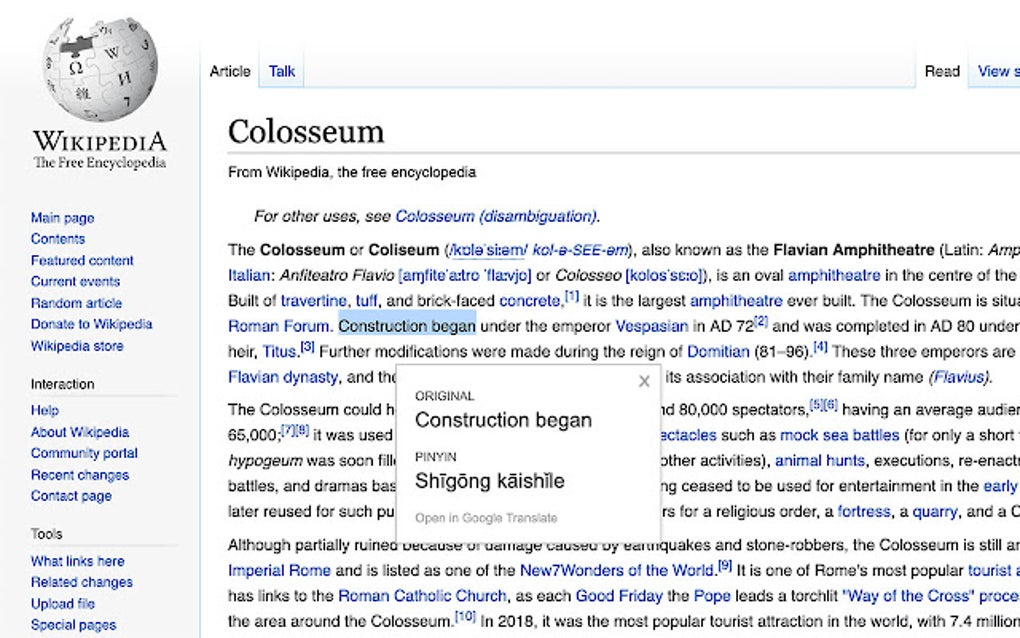
Task: Load a Random article
Action: (76, 303)
